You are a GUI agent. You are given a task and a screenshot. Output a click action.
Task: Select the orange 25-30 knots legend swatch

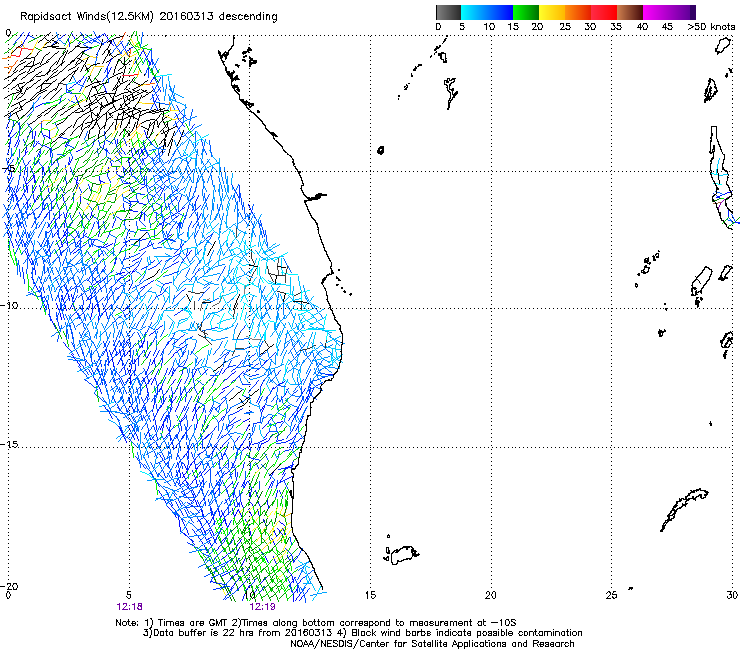[x=578, y=12]
